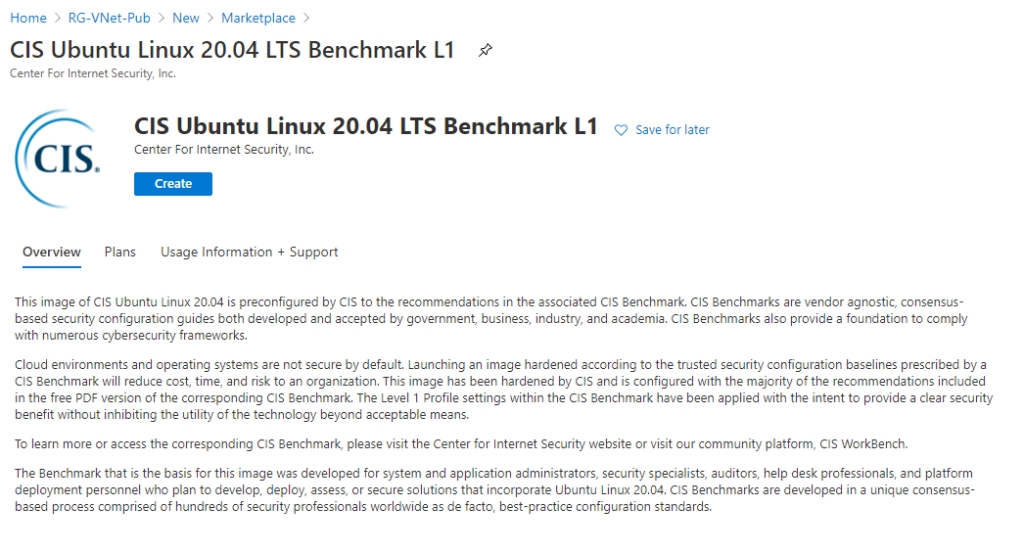Click the chevron after Home breadcrumb
The width and height of the screenshot is (1024, 553).
coord(57,18)
